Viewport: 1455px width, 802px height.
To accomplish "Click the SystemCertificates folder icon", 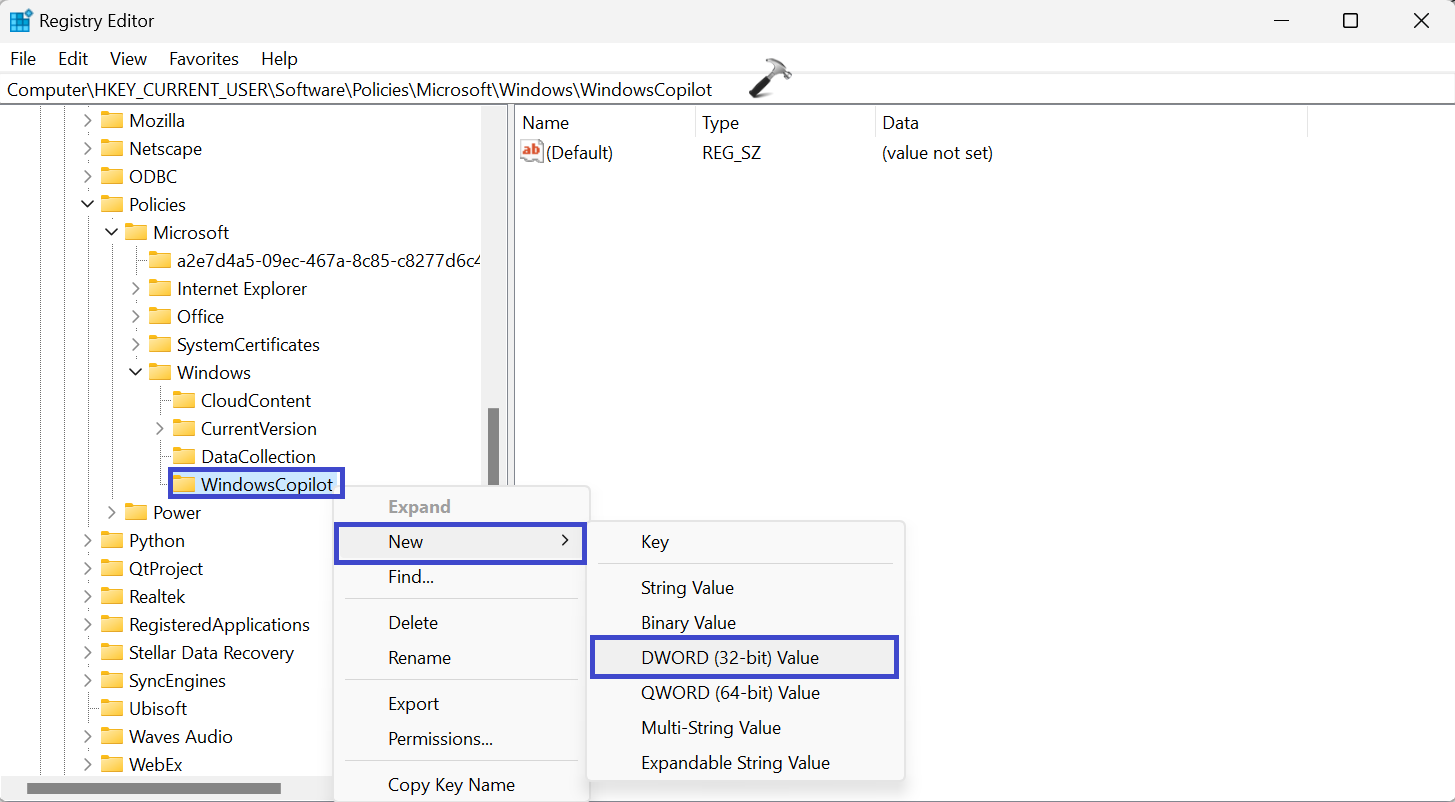I will coord(160,345).
